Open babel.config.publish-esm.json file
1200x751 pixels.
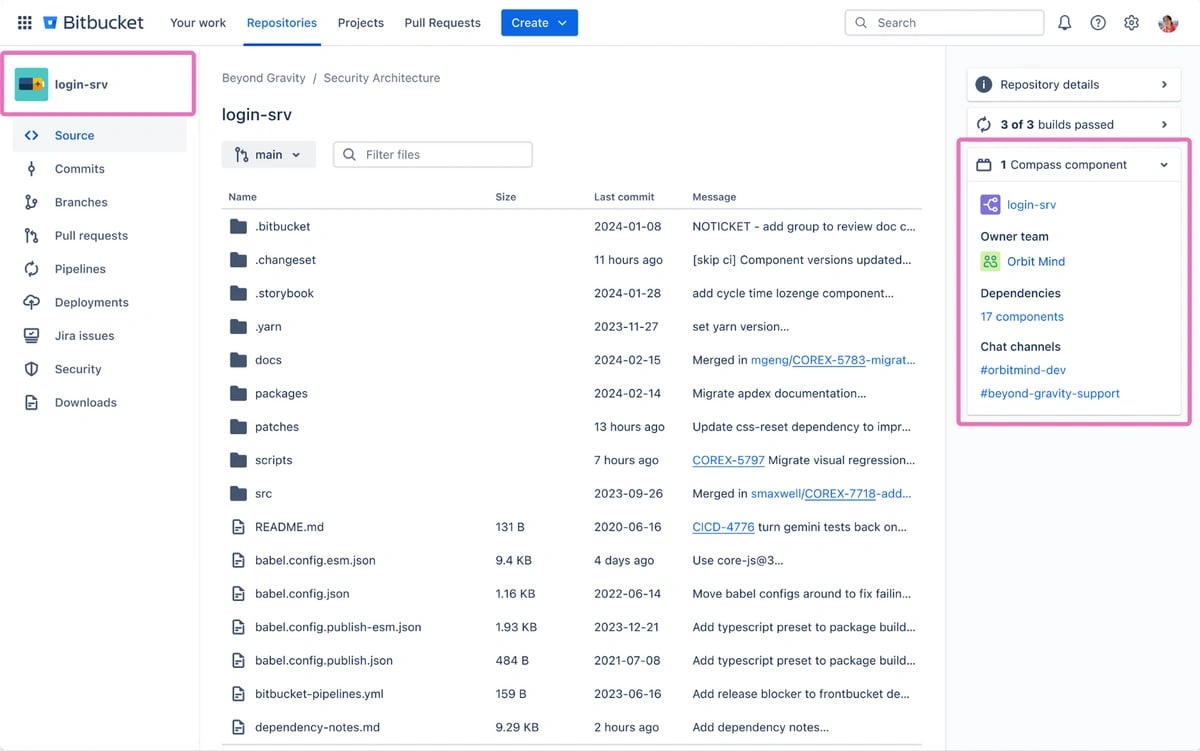(x=338, y=628)
